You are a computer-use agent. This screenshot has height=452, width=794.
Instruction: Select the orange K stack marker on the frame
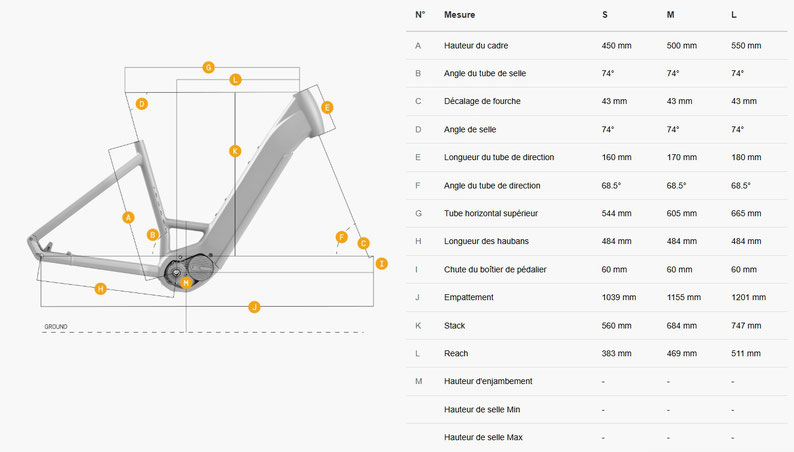pos(235,151)
